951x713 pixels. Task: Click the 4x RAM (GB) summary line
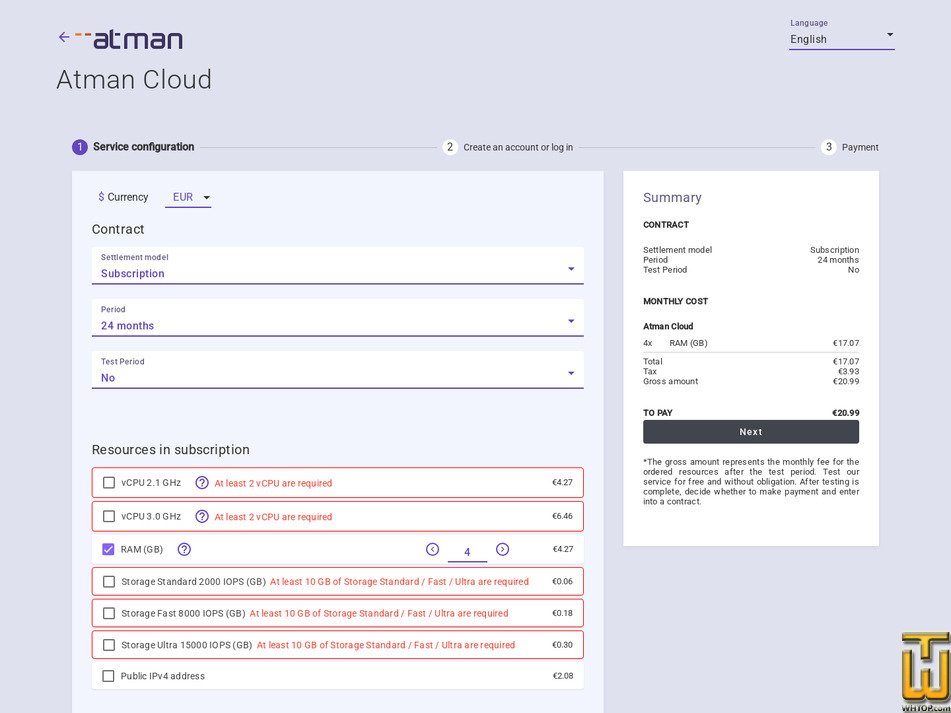[751, 343]
